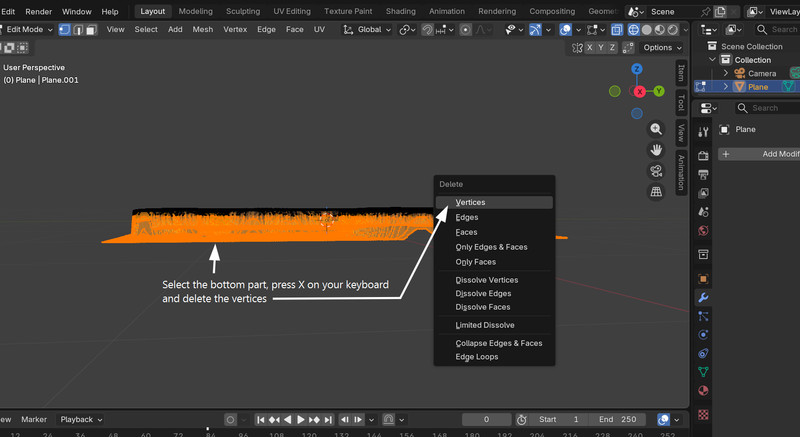Viewport: 800px width, 437px height.
Task: Click the transform orientation axes icon
Action: click(x=348, y=30)
